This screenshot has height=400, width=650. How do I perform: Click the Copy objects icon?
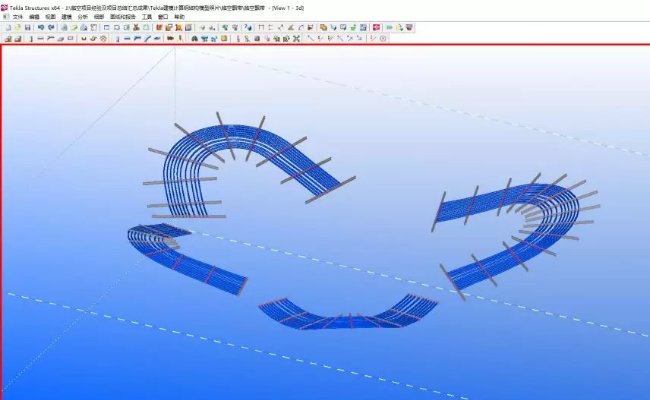(x=323, y=28)
